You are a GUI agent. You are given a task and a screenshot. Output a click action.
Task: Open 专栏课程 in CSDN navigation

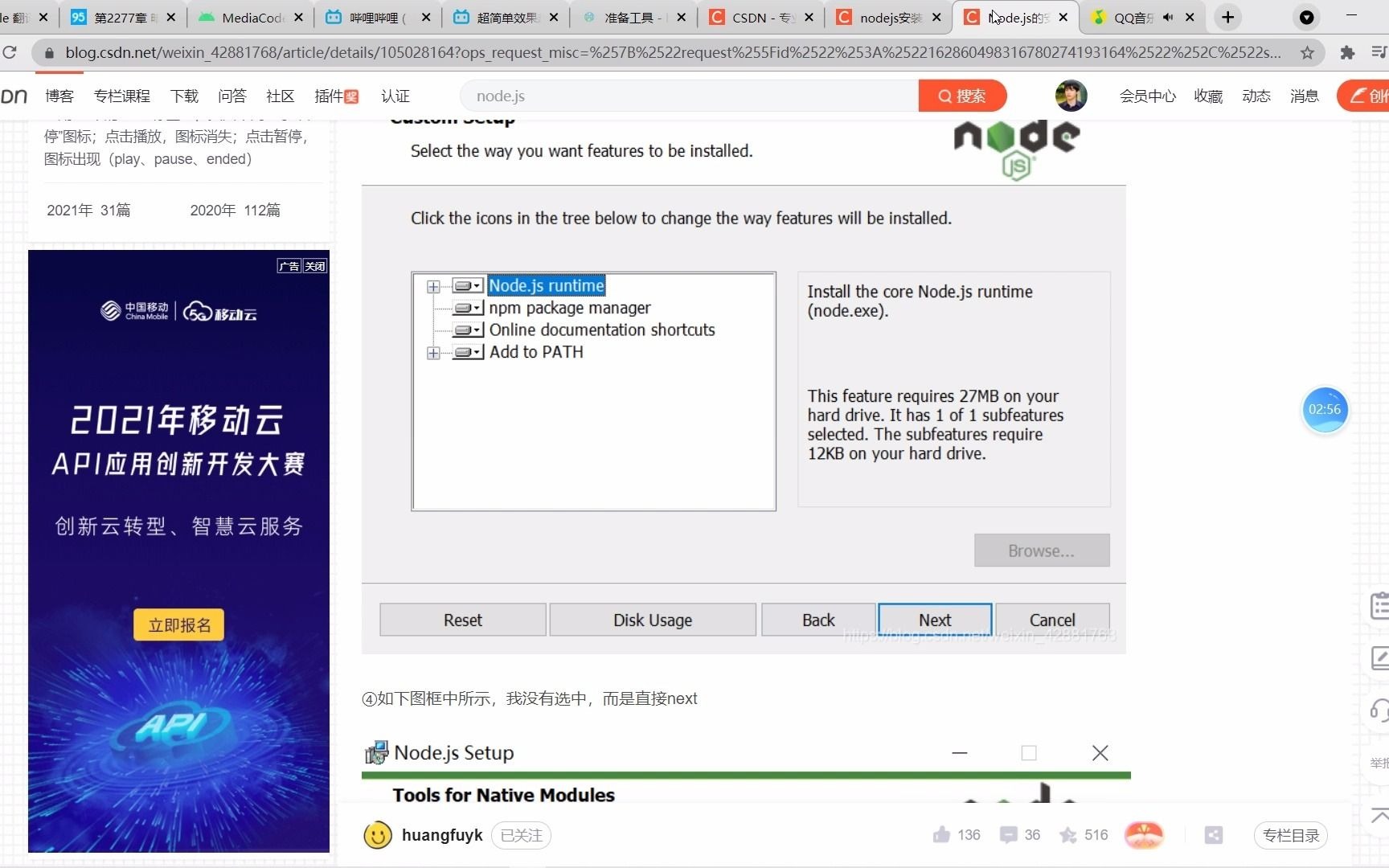[x=122, y=96]
